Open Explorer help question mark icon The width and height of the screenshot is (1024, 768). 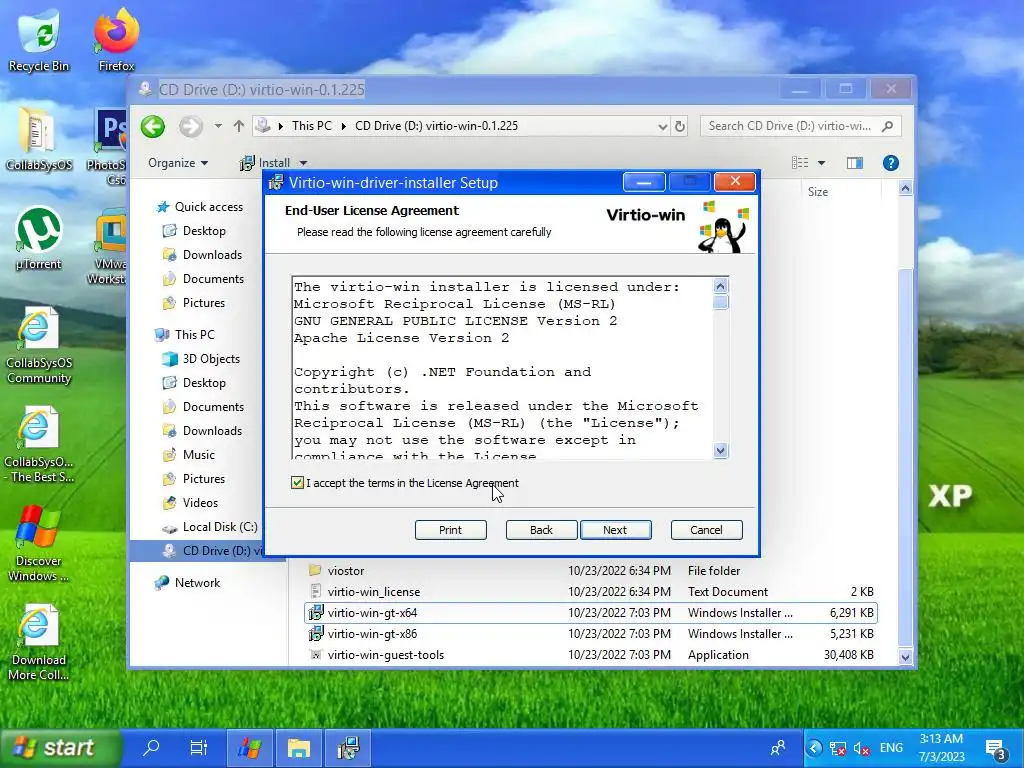(891, 163)
